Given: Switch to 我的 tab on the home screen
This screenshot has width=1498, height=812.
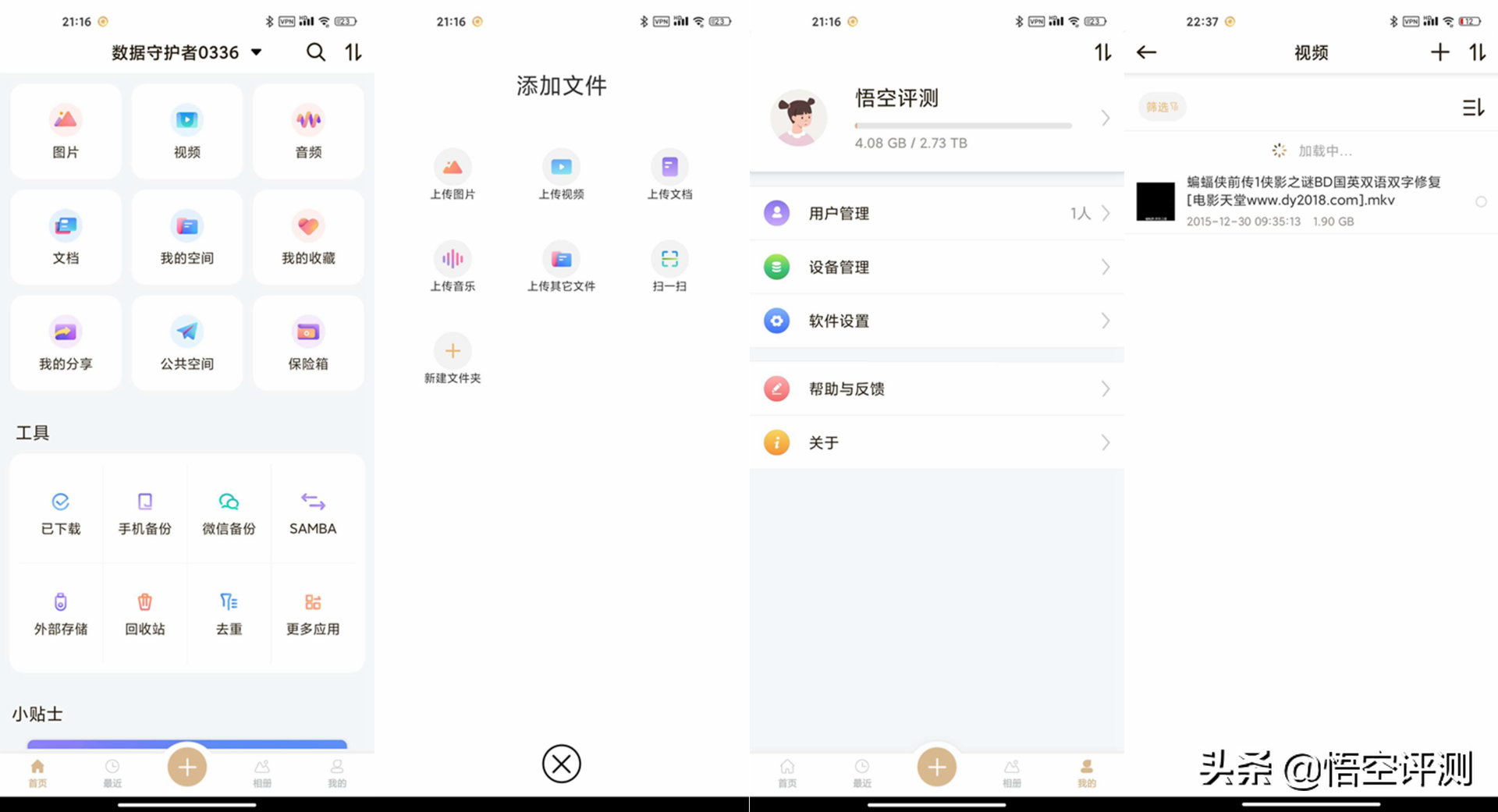Looking at the screenshot, I should click(337, 773).
